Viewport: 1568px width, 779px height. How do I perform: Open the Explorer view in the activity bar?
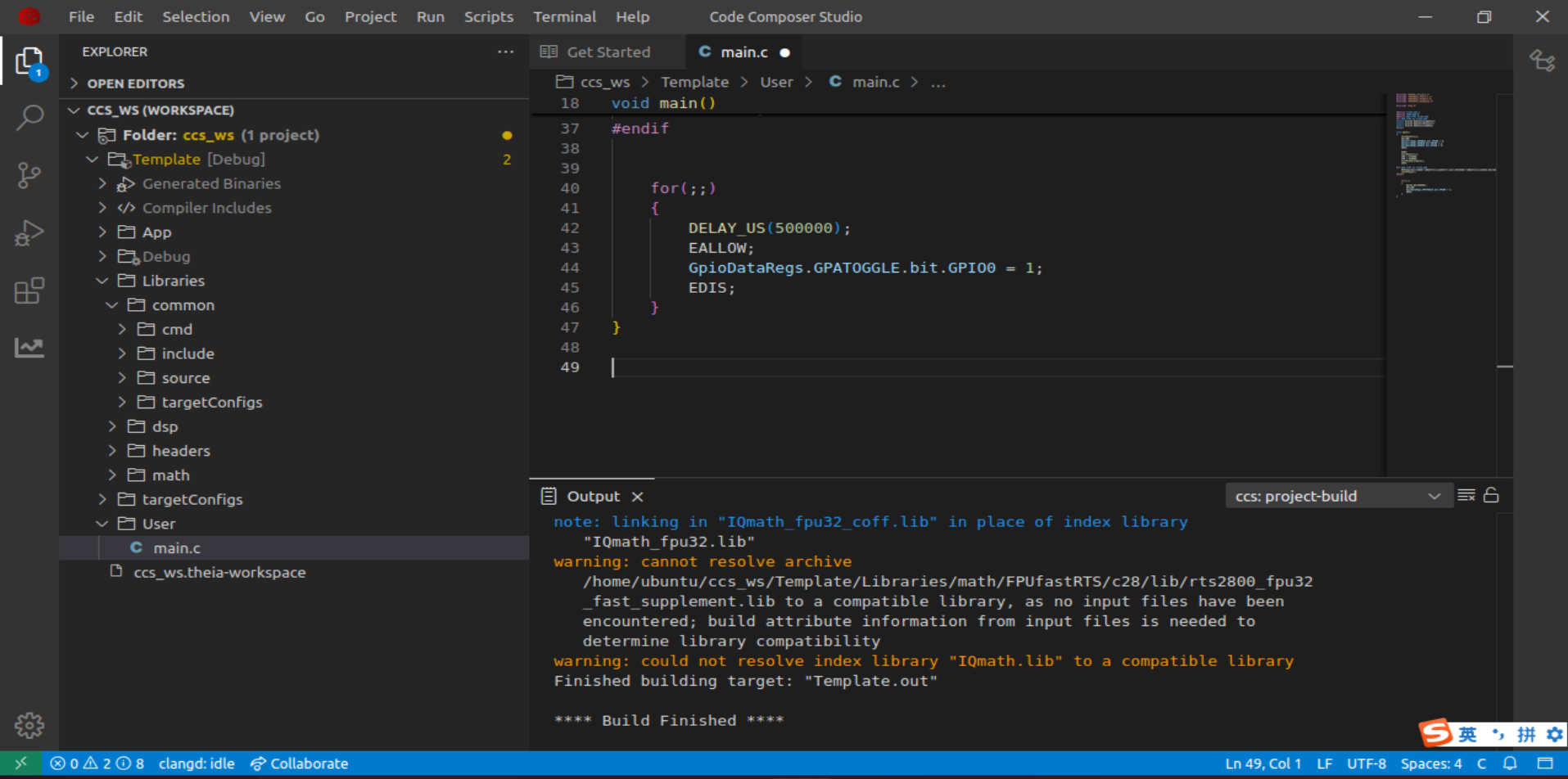pyautogui.click(x=29, y=61)
